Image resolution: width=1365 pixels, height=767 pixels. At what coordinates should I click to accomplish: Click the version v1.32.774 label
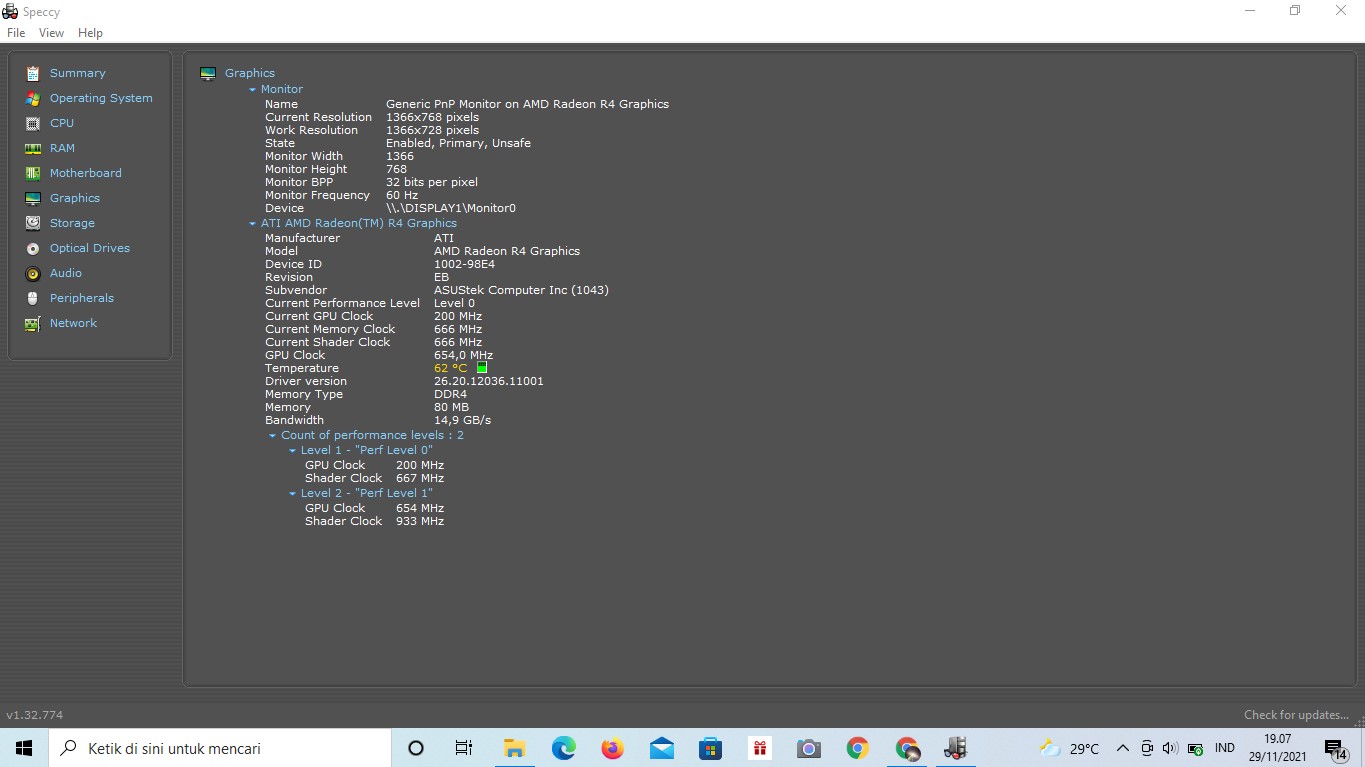(35, 715)
